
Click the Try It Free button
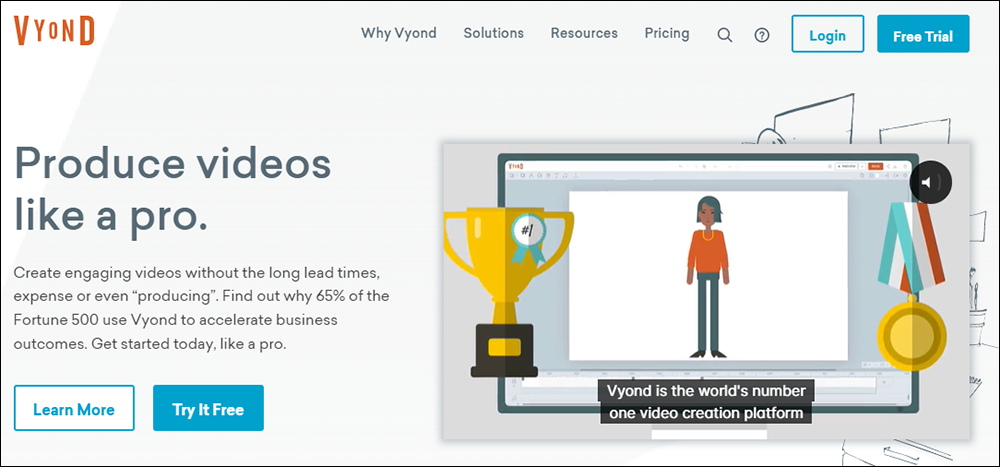[208, 408]
